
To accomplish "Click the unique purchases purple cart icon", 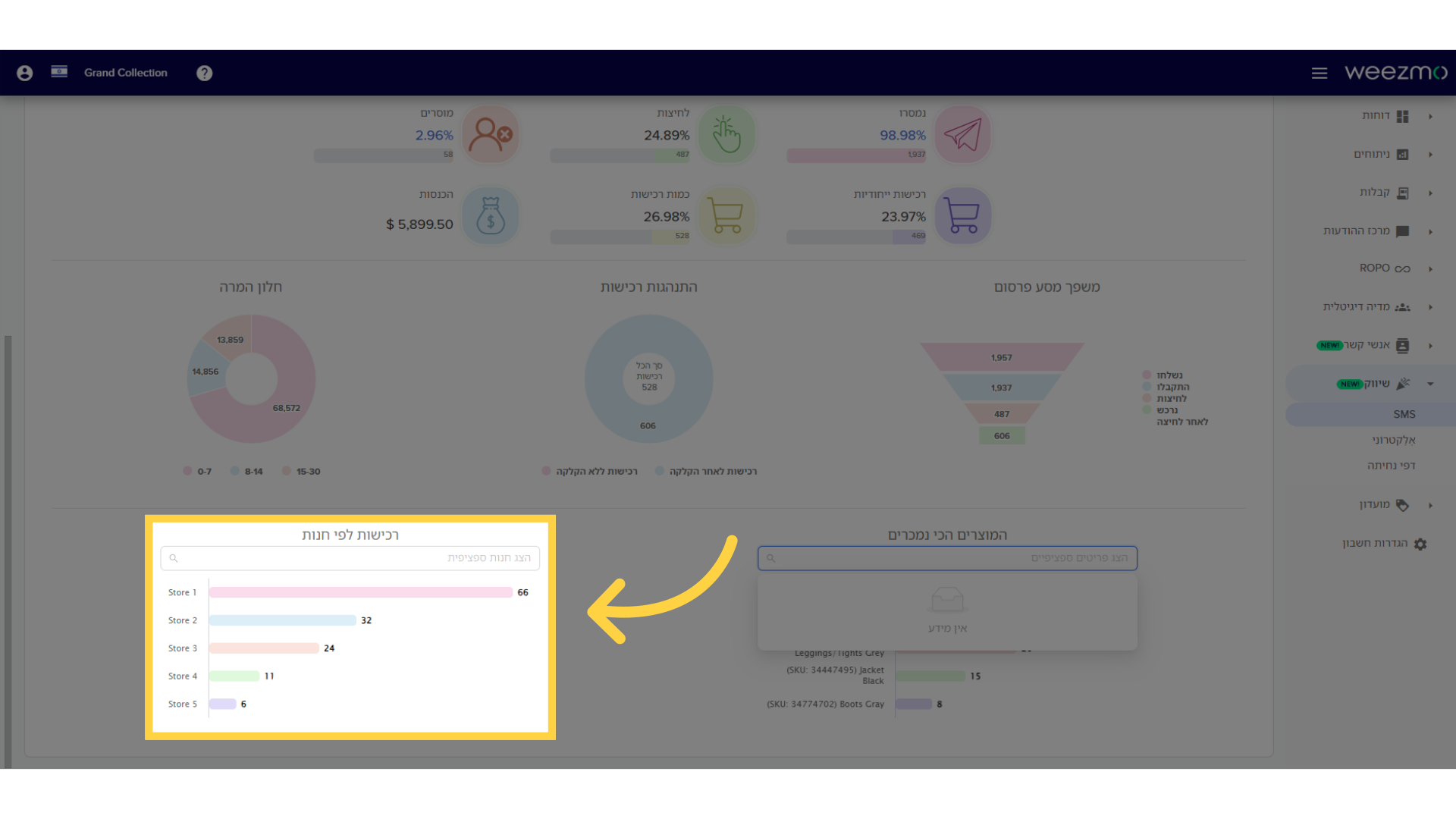I will click(x=963, y=215).
